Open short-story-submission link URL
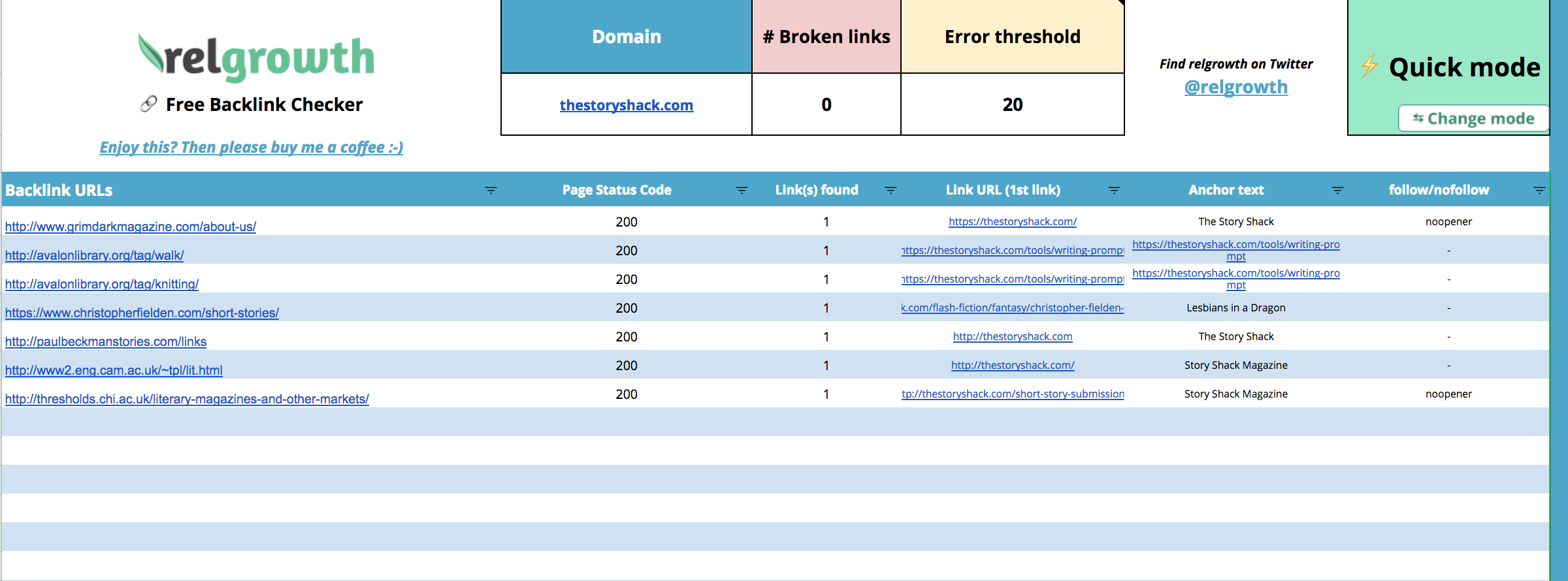Viewport: 1568px width, 581px height. pos(1013,394)
